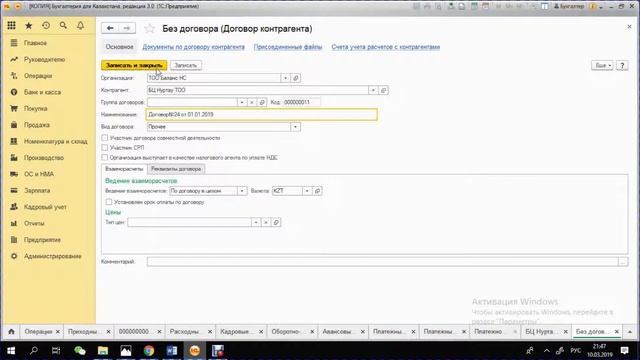Open Счета учета расчетов с контрагентами link

[x=386, y=47]
